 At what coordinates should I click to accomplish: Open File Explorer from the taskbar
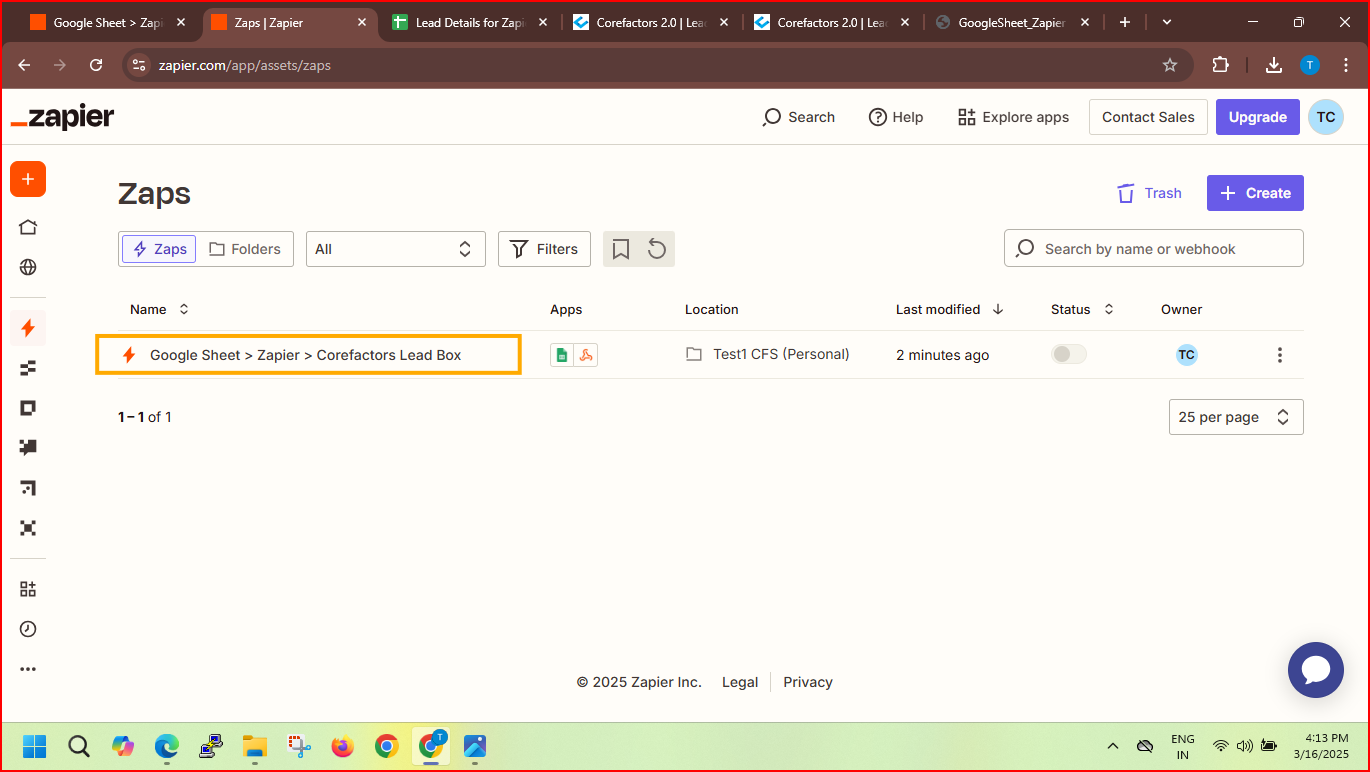pyautogui.click(x=254, y=746)
